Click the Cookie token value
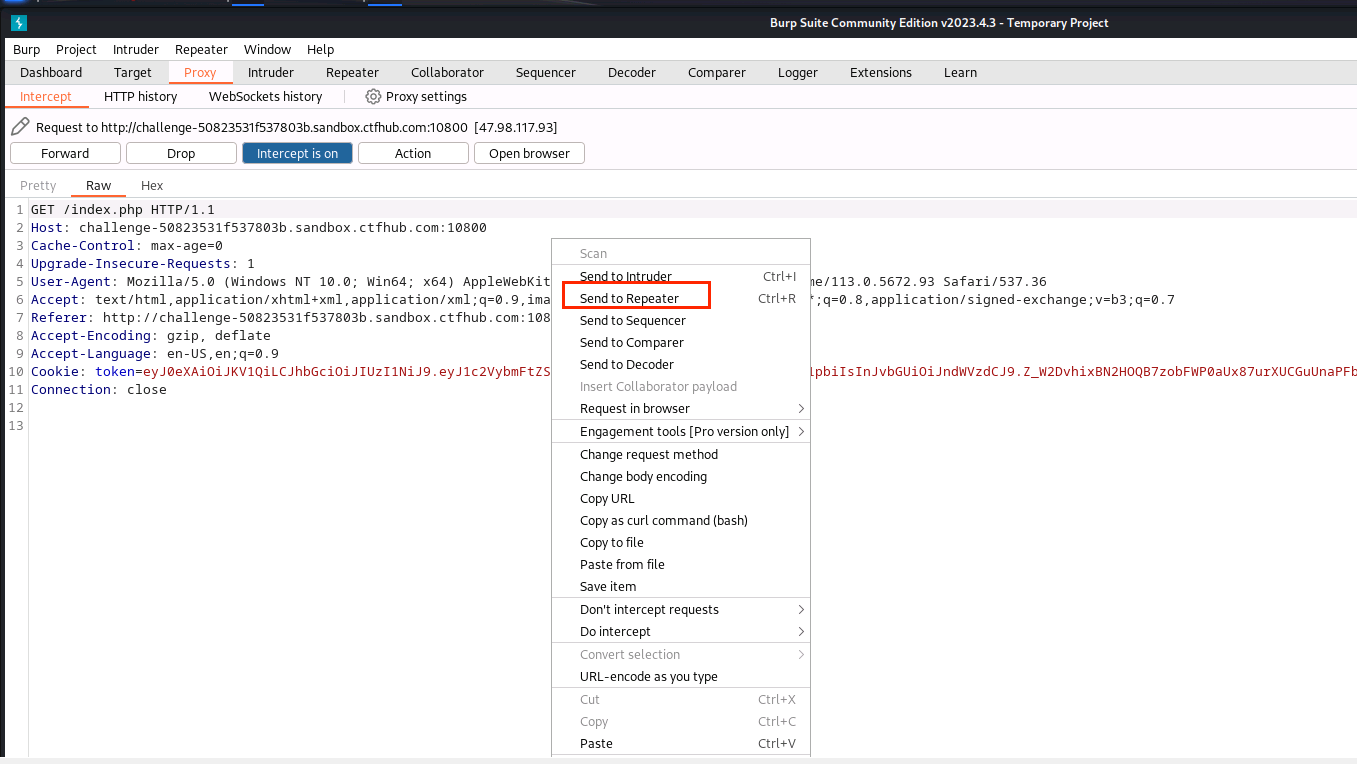1357x764 pixels. tap(346, 371)
